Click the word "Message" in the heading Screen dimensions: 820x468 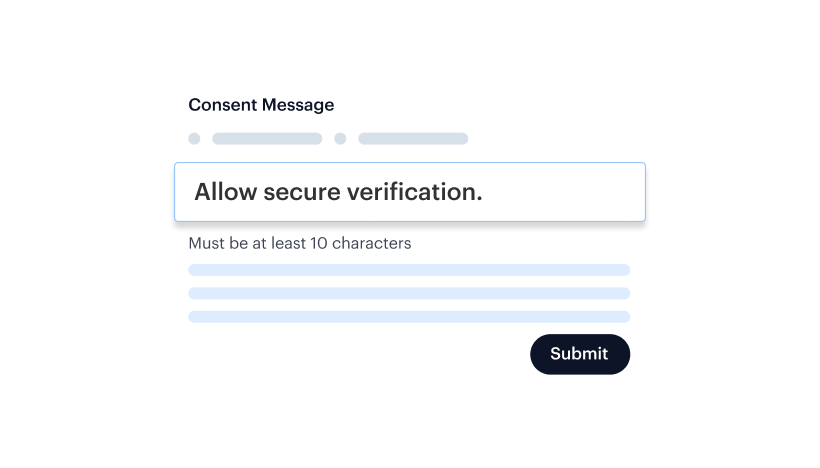[297, 105]
